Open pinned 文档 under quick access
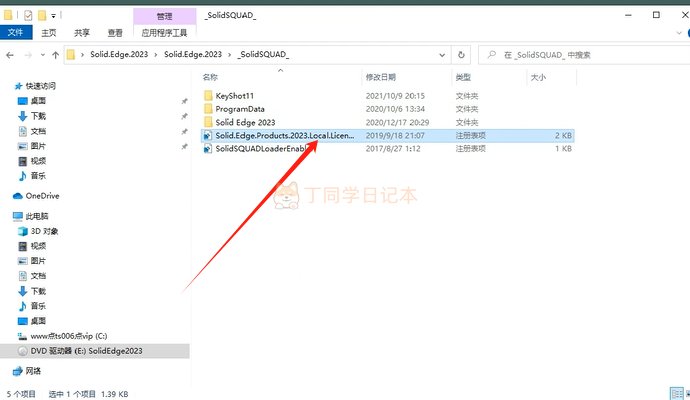The image size is (690, 400). 38,131
